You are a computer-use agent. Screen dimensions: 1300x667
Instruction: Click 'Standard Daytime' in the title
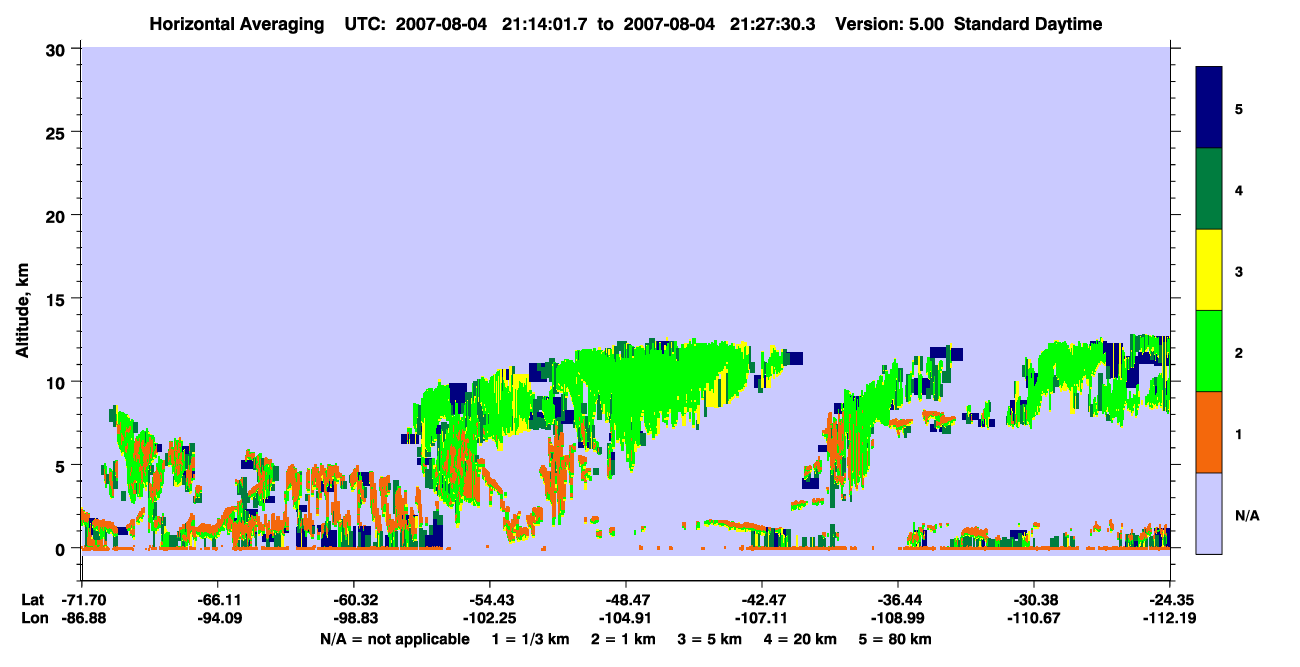coord(1028,24)
